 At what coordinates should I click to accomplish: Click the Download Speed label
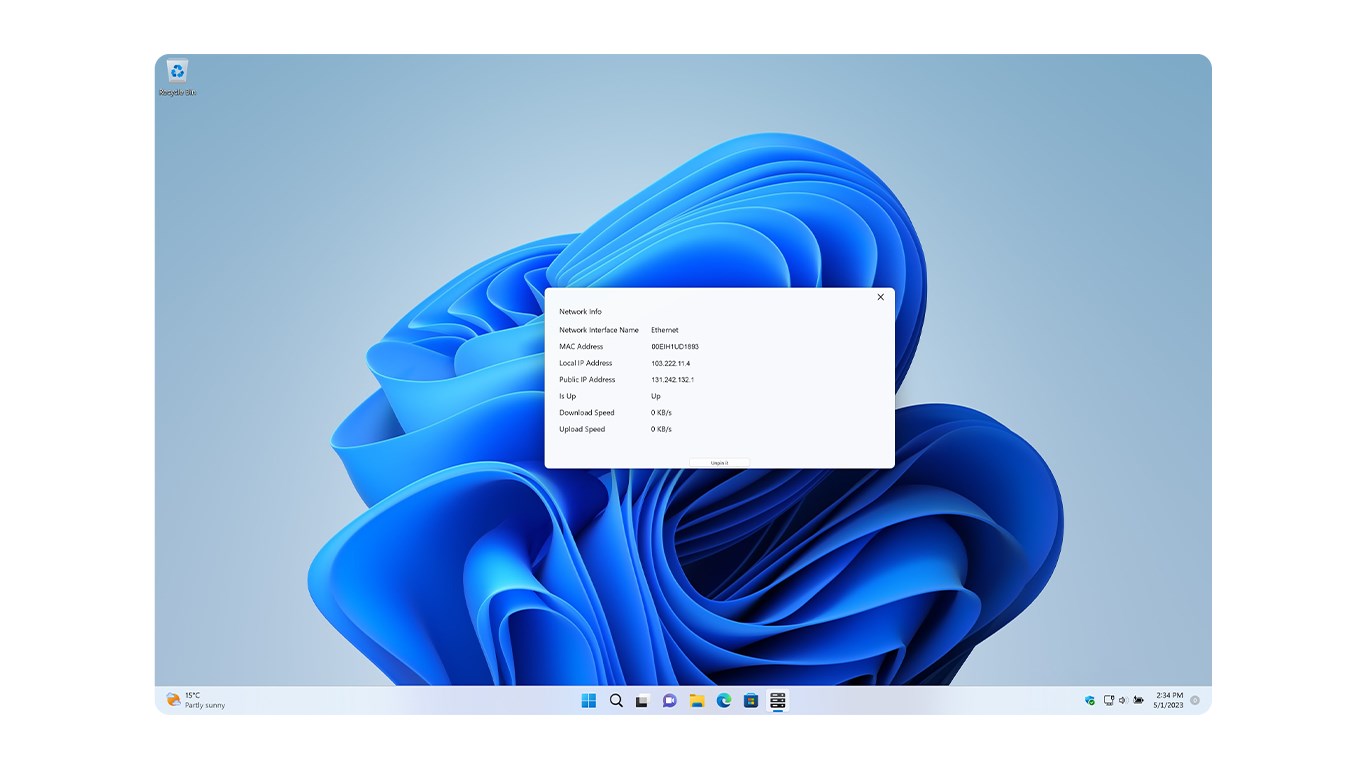(x=587, y=413)
